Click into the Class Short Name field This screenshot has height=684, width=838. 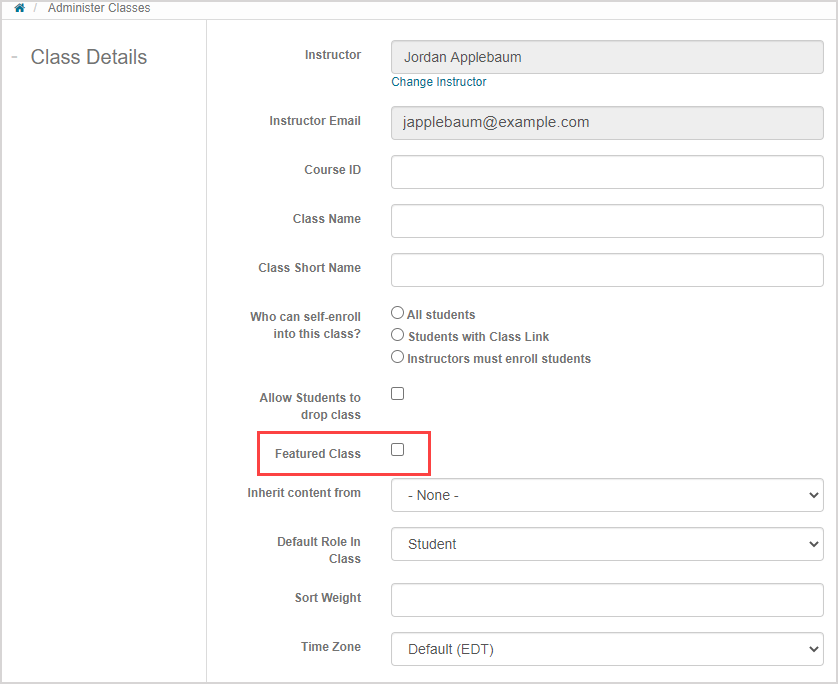point(607,270)
